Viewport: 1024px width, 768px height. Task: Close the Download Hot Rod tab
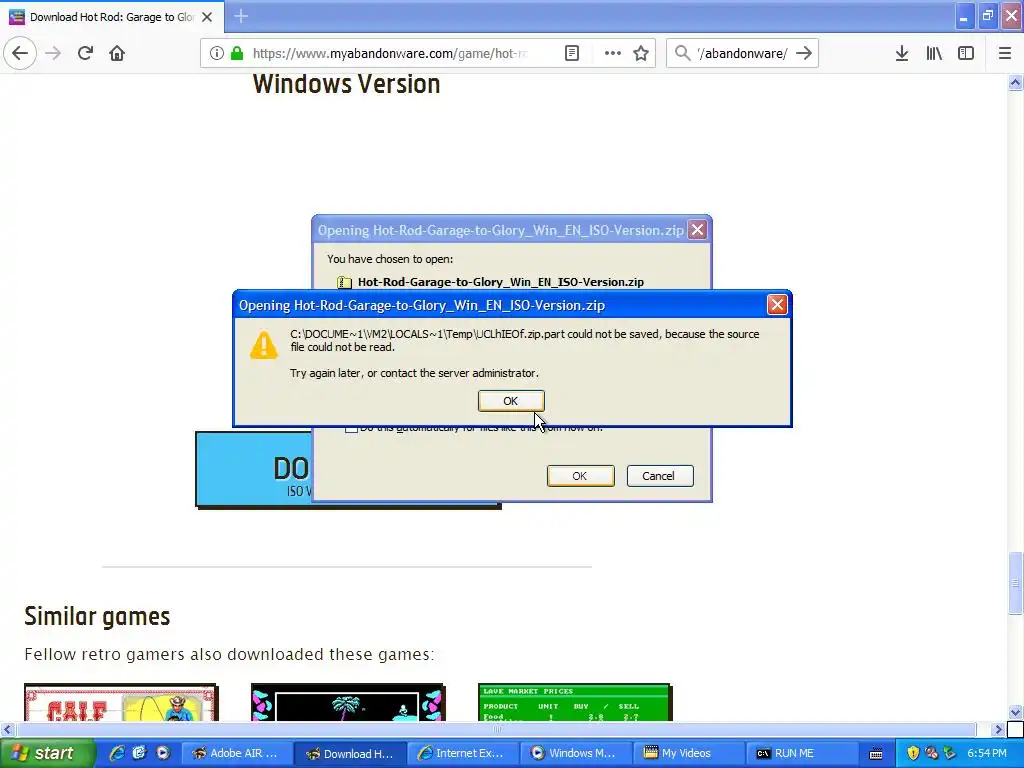click(207, 17)
